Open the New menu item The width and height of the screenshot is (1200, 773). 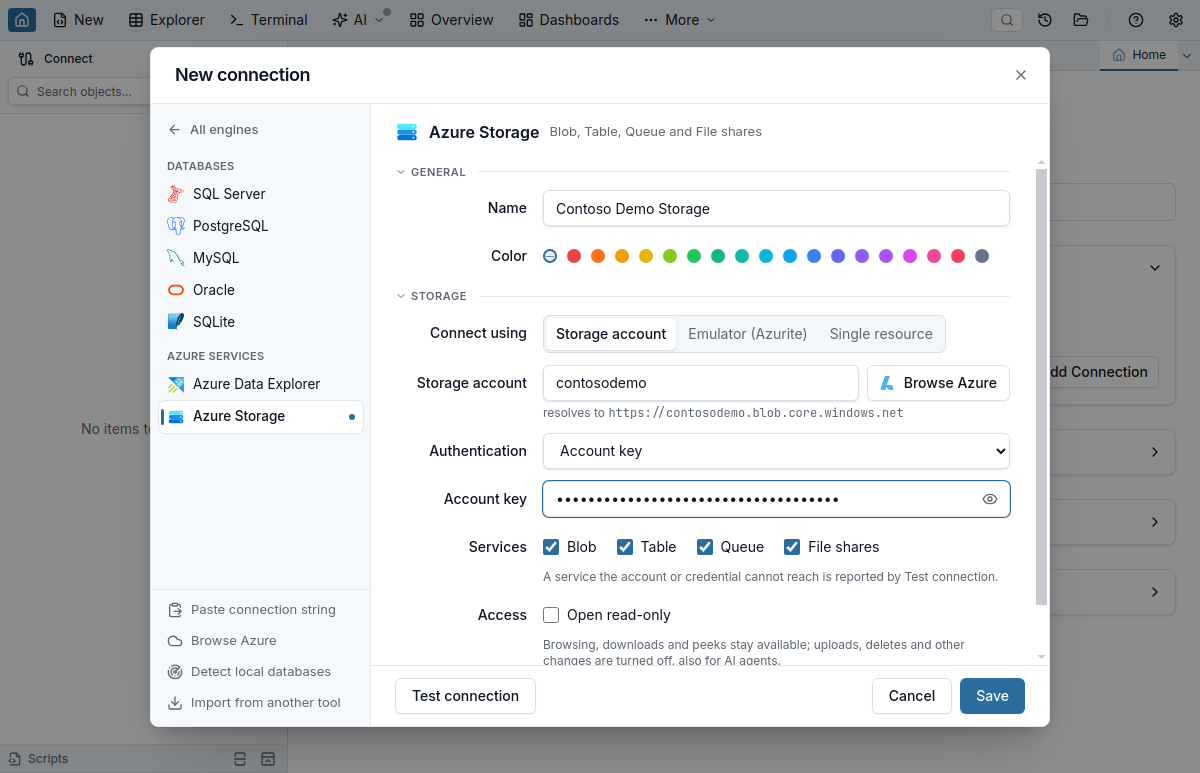click(x=78, y=20)
